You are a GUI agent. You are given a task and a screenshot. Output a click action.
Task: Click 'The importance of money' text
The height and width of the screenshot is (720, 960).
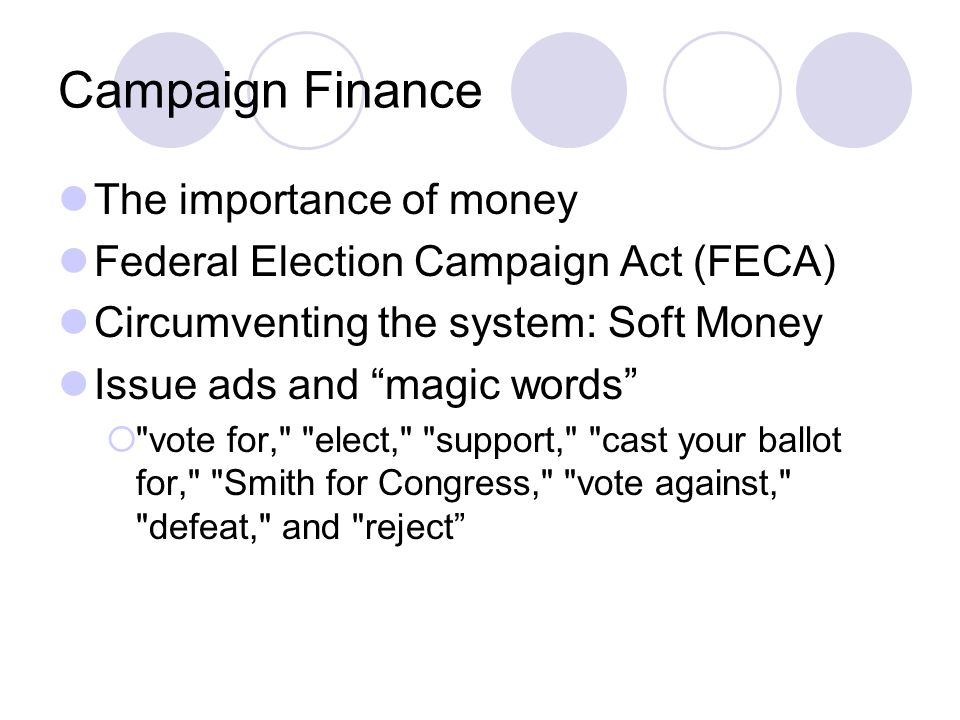(x=336, y=200)
